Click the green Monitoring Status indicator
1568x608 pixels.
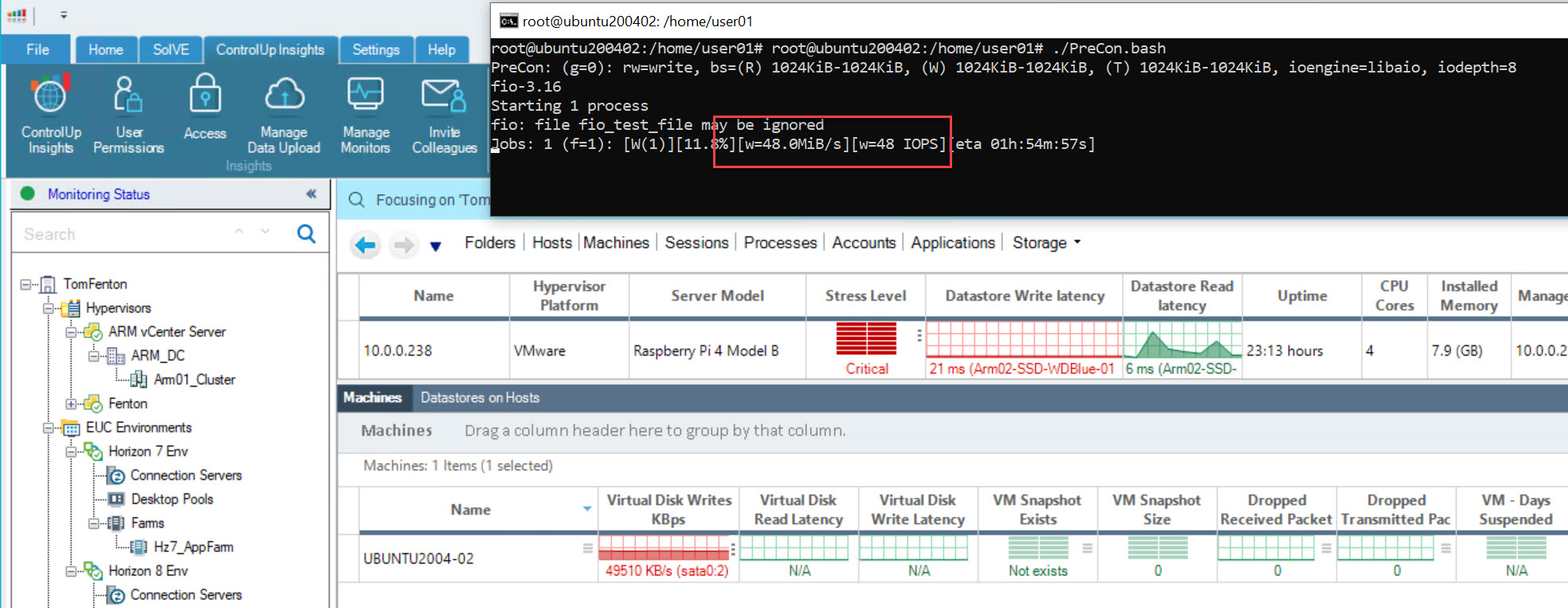click(28, 194)
